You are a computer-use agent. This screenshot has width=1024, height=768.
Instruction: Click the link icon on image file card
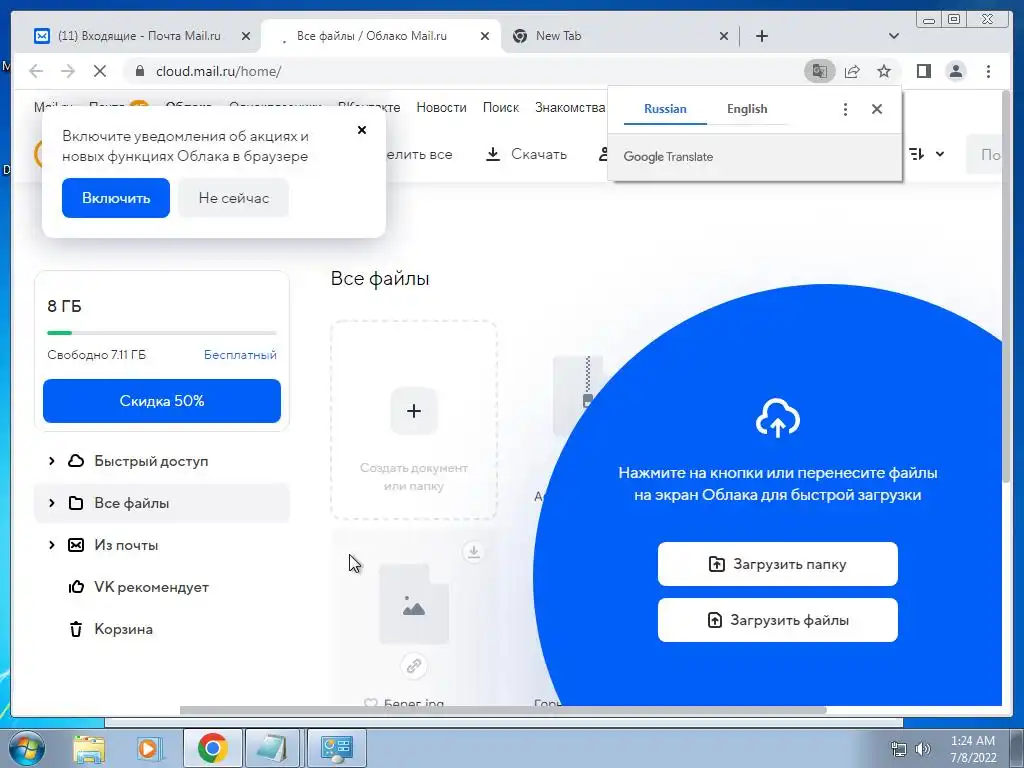coord(413,666)
